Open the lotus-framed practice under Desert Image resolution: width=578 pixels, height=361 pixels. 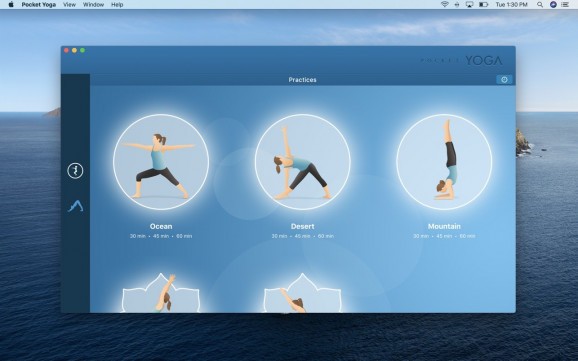coord(303,293)
